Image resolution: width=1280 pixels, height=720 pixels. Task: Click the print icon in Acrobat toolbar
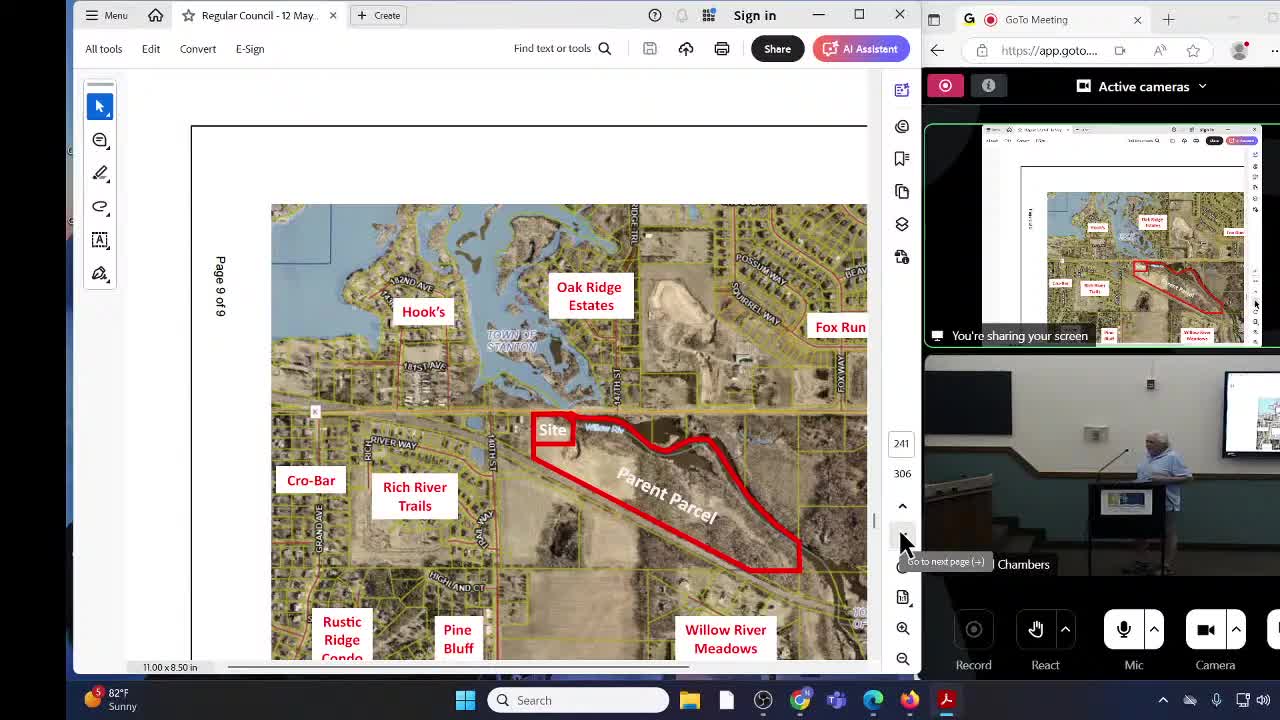coord(722,48)
